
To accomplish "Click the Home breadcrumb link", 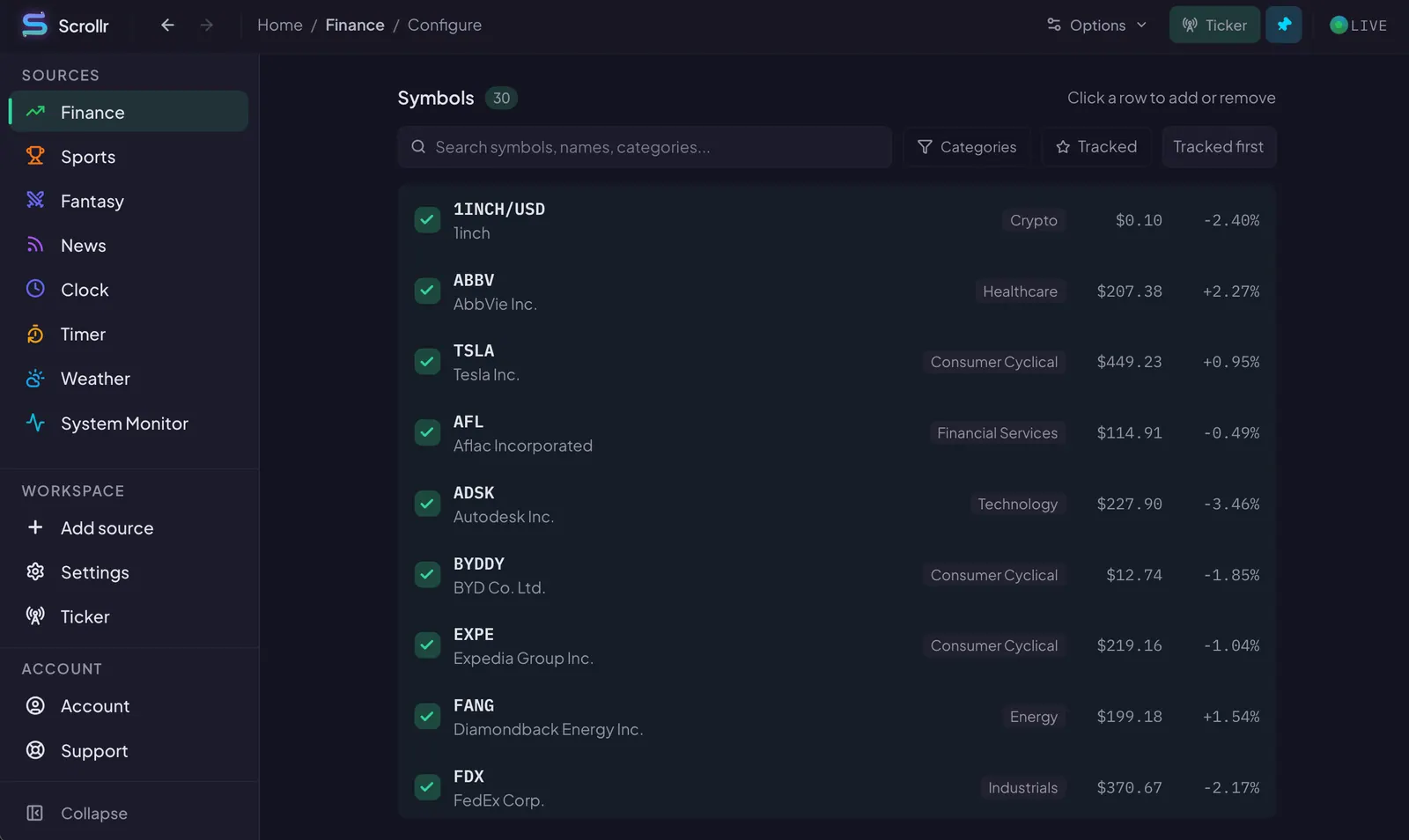I will click(x=279, y=25).
